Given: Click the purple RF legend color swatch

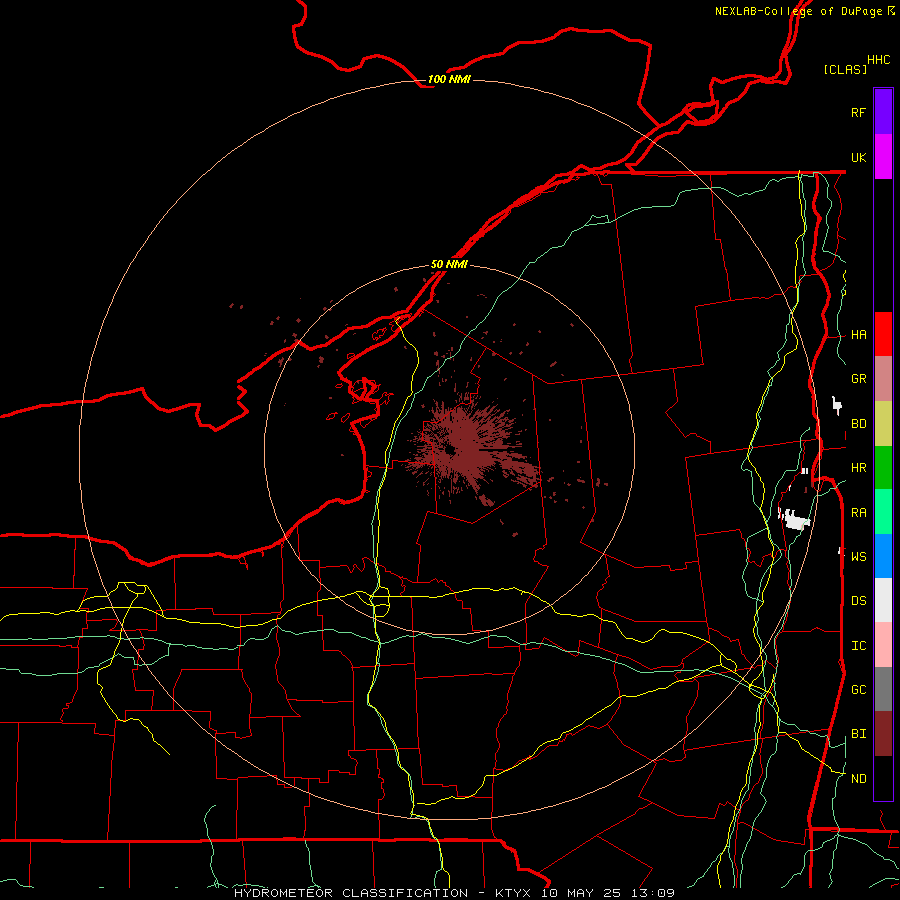Looking at the screenshot, I should [x=883, y=112].
